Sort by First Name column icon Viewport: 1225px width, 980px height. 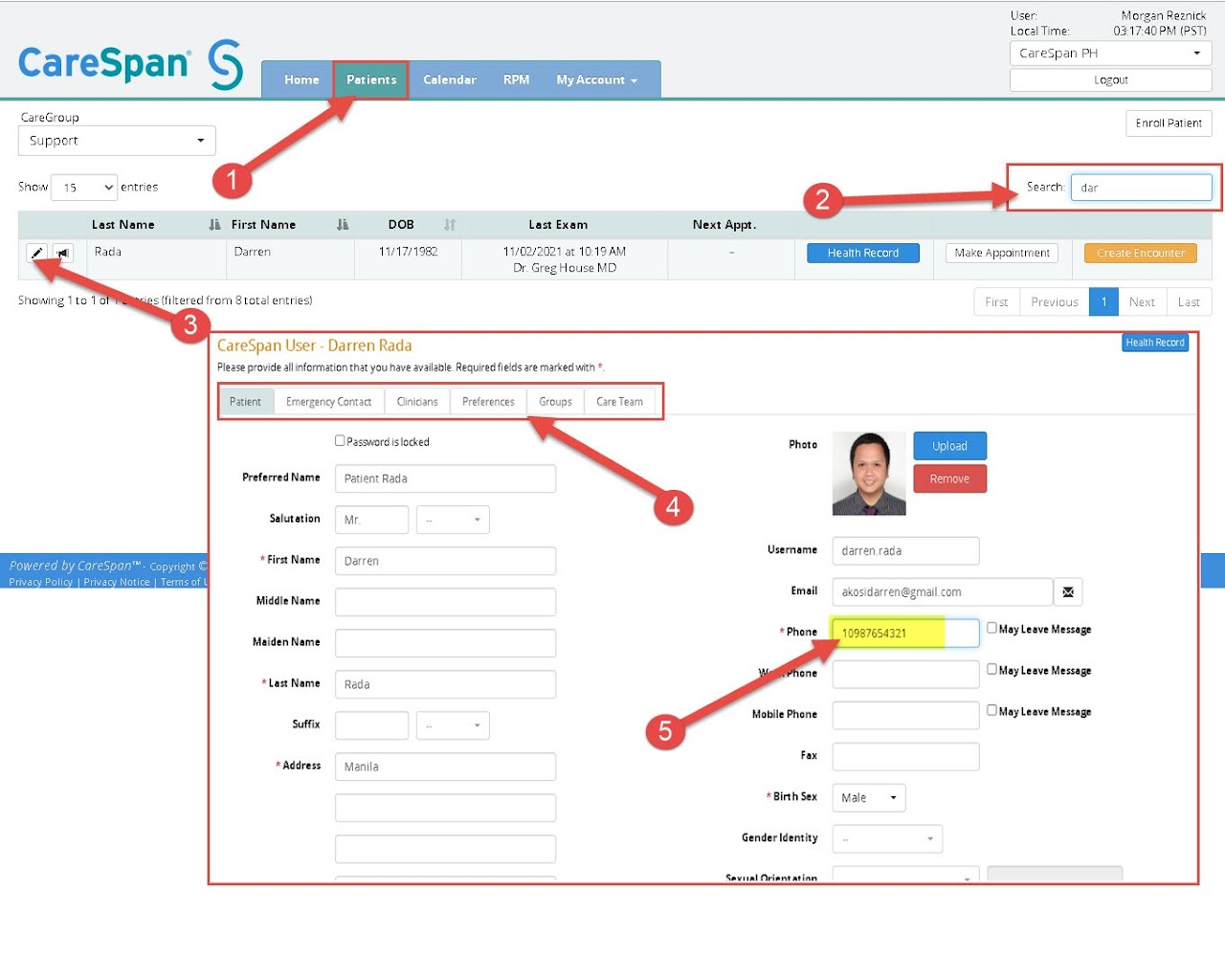tap(343, 225)
